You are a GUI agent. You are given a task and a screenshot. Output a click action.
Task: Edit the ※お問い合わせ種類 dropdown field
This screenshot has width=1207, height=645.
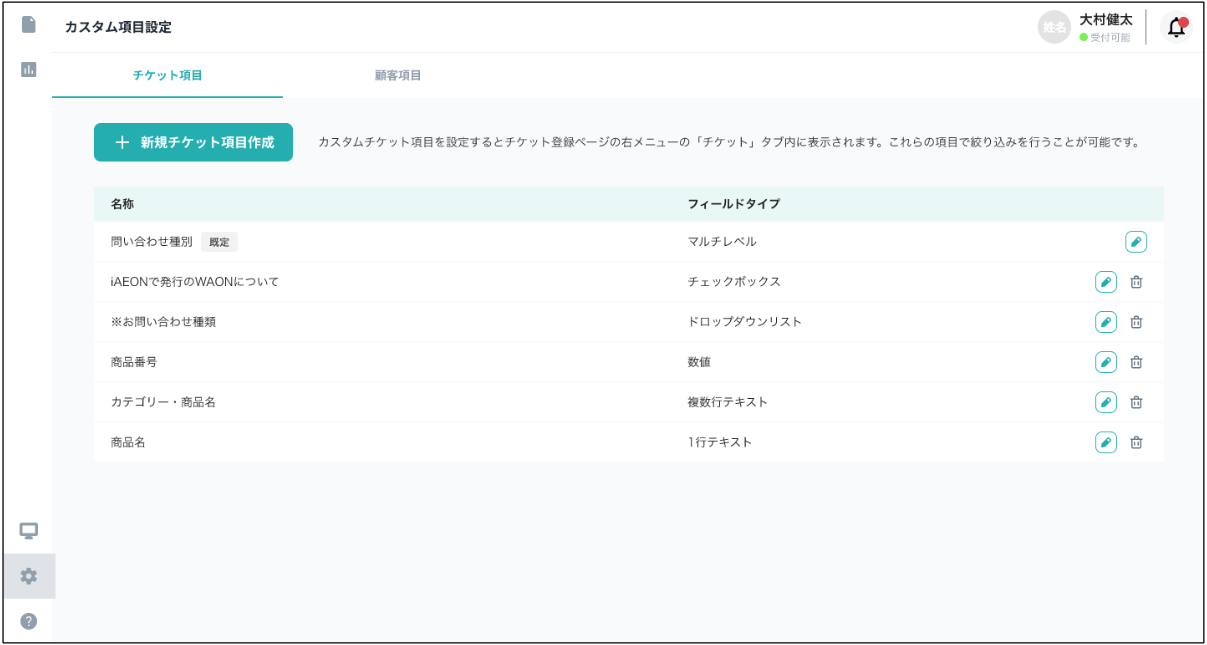coord(1105,322)
